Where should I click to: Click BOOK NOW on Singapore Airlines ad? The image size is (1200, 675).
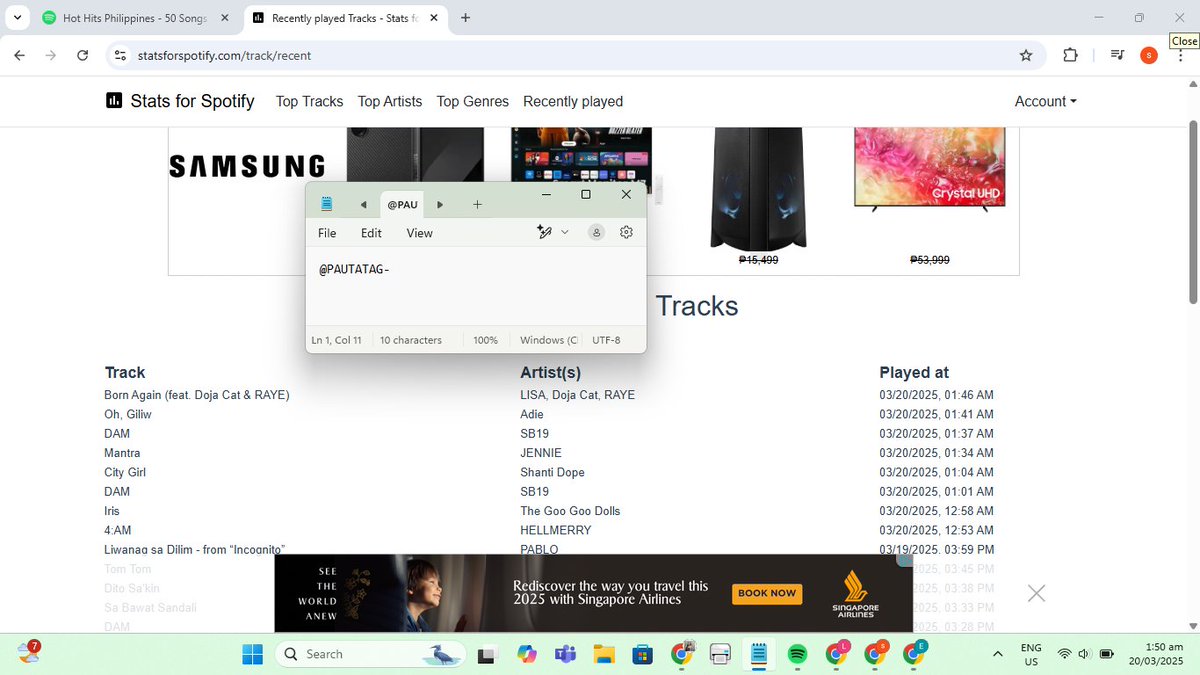pos(767,593)
